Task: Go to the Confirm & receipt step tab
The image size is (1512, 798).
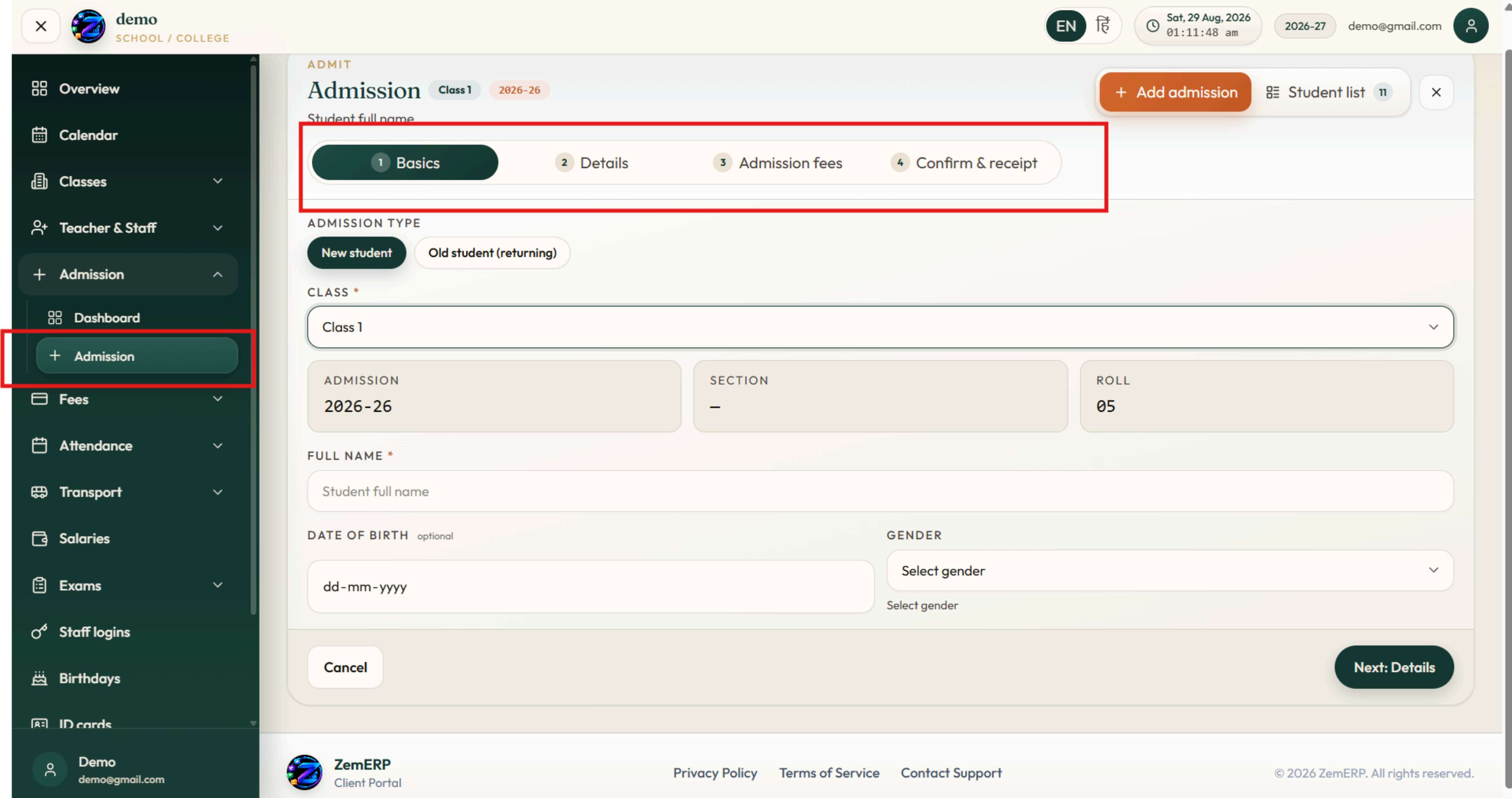Action: pos(964,163)
